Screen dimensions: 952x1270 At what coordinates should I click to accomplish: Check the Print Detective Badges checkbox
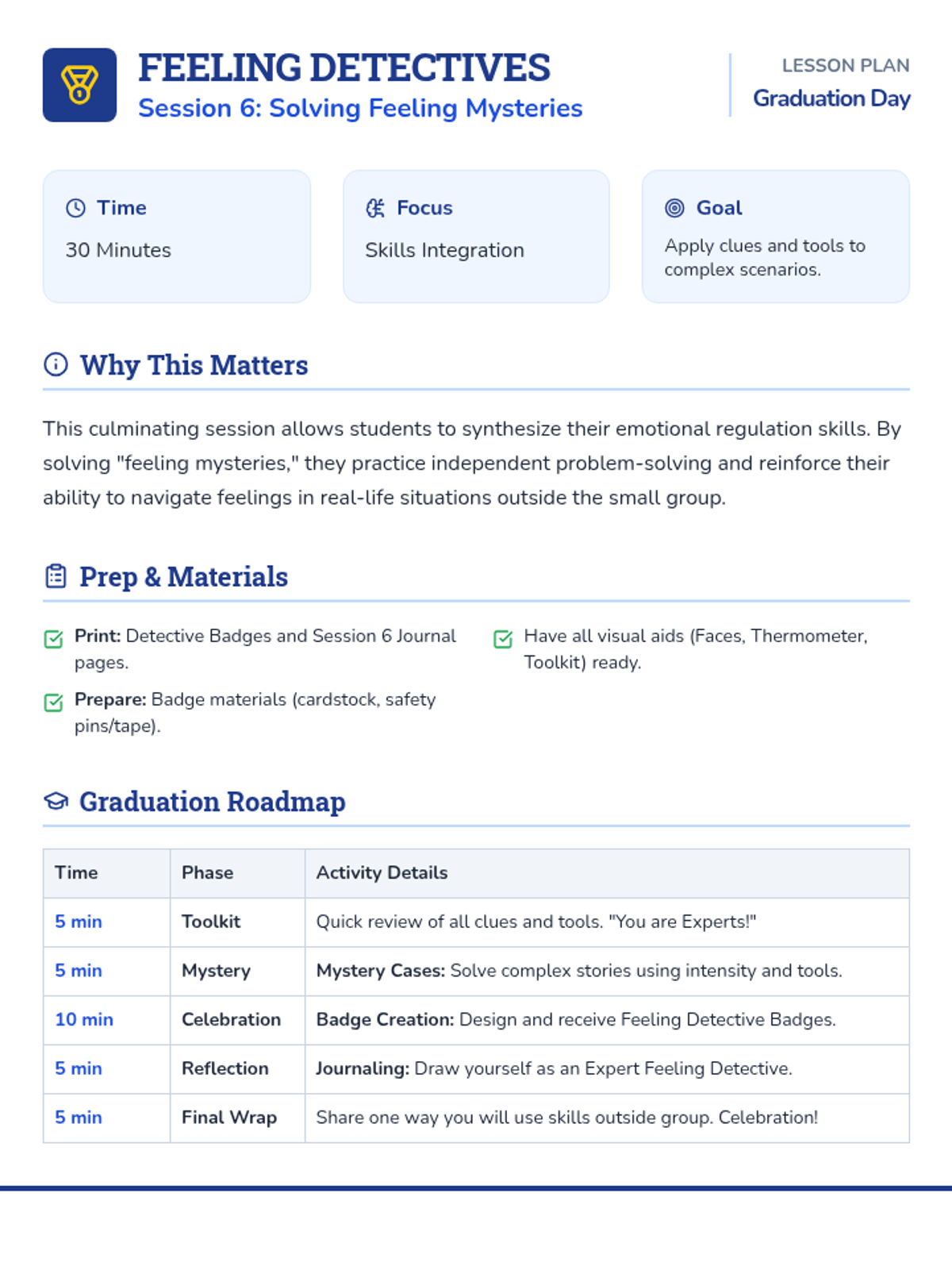[53, 639]
